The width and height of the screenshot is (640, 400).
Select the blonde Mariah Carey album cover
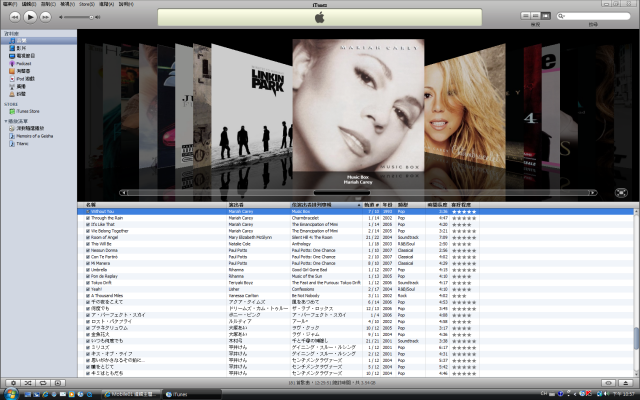coord(465,106)
